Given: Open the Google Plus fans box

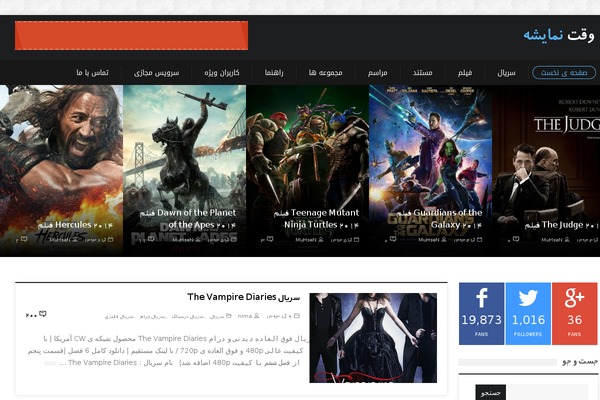Looking at the screenshot, I should (574, 313).
